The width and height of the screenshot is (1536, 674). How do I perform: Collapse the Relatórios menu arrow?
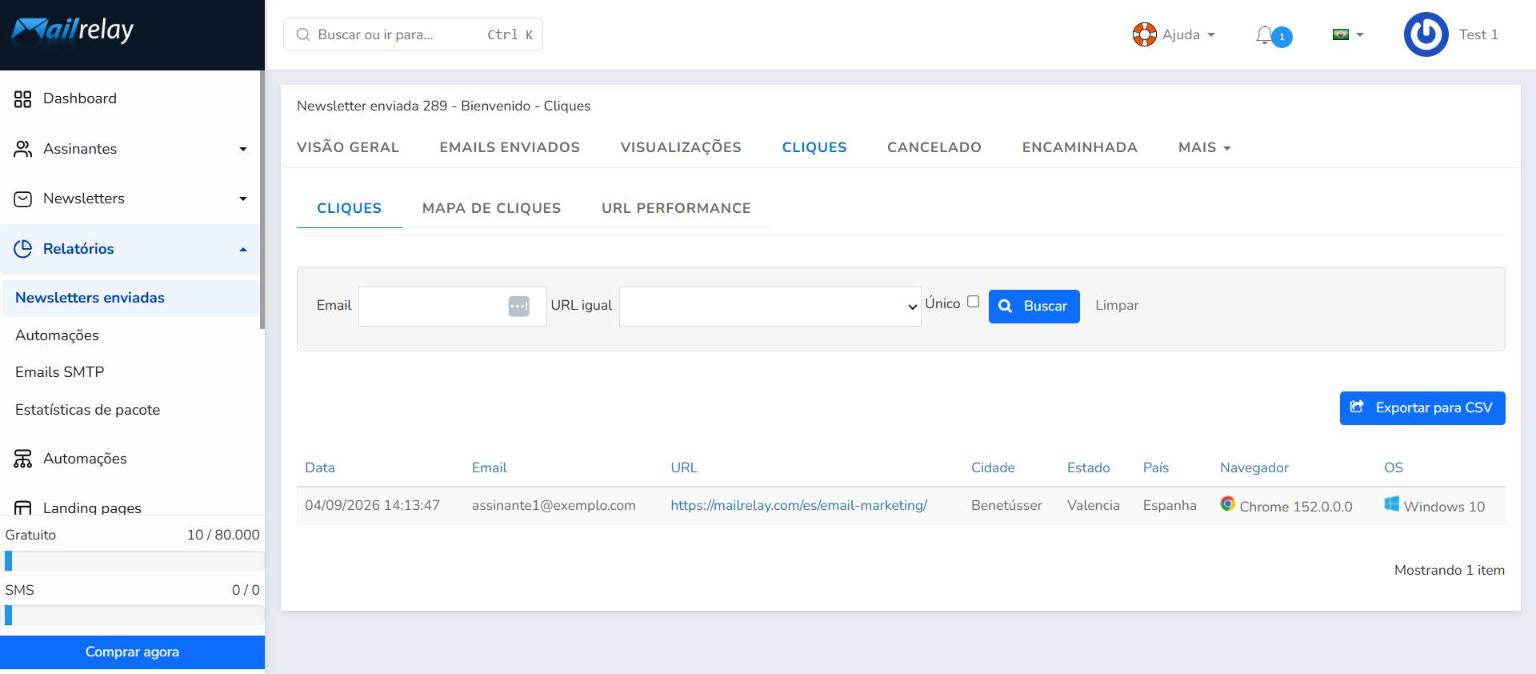point(242,249)
